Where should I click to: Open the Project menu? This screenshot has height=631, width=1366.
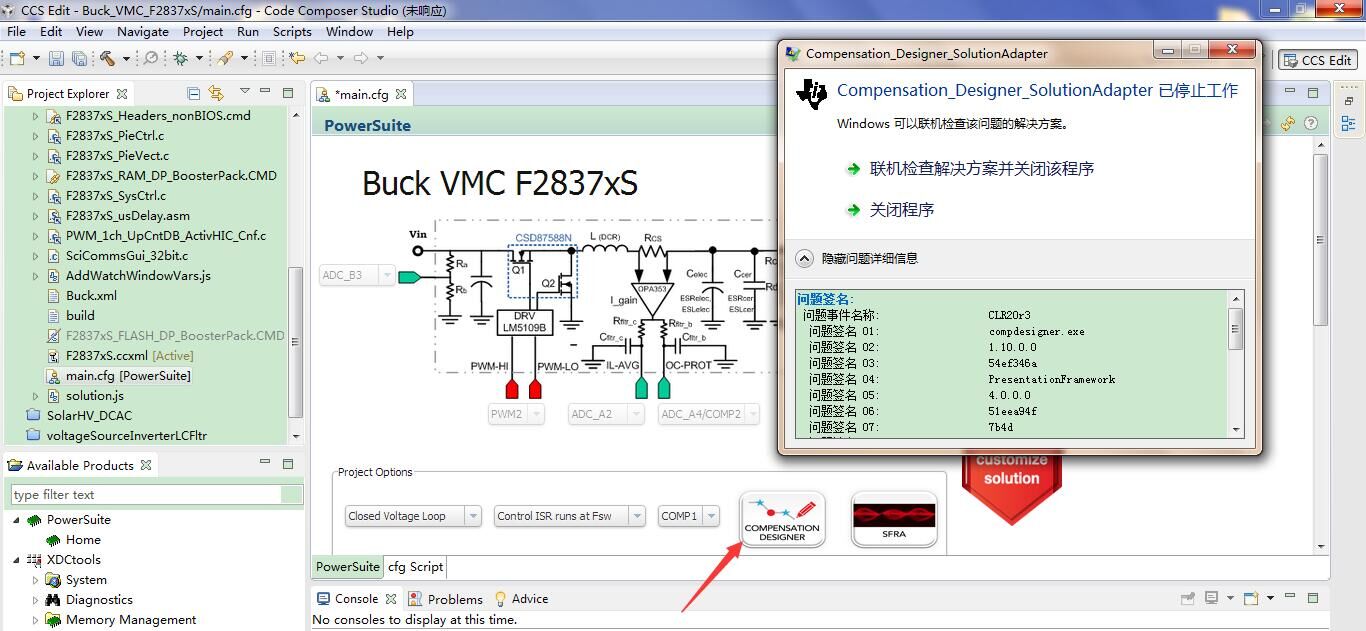pyautogui.click(x=203, y=31)
